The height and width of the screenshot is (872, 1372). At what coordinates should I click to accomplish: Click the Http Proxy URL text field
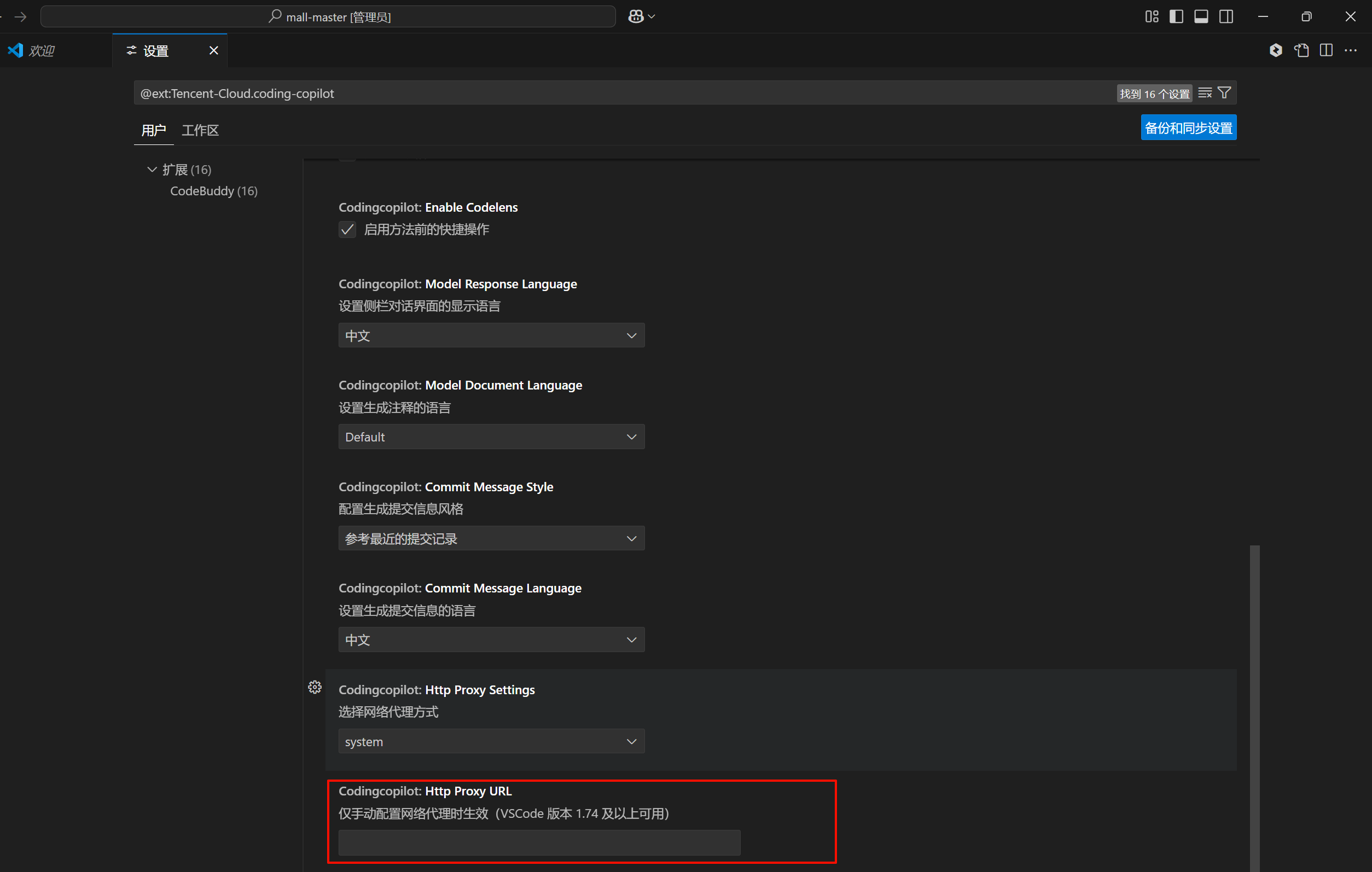pyautogui.click(x=539, y=842)
